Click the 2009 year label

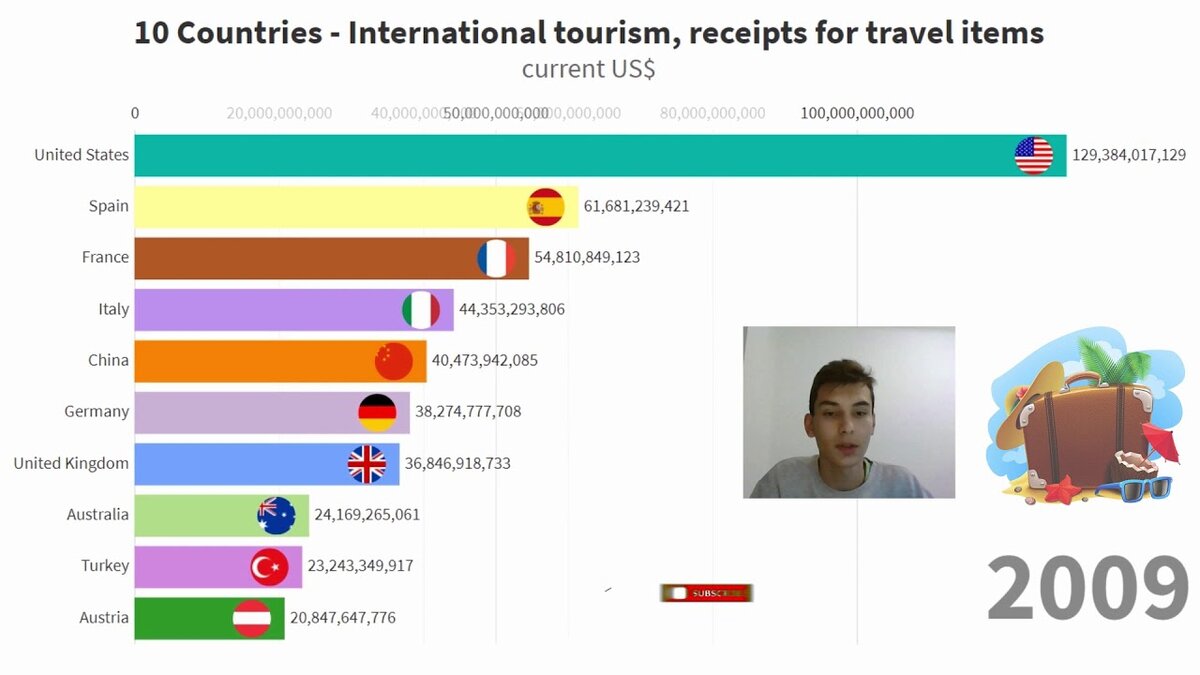click(1088, 589)
